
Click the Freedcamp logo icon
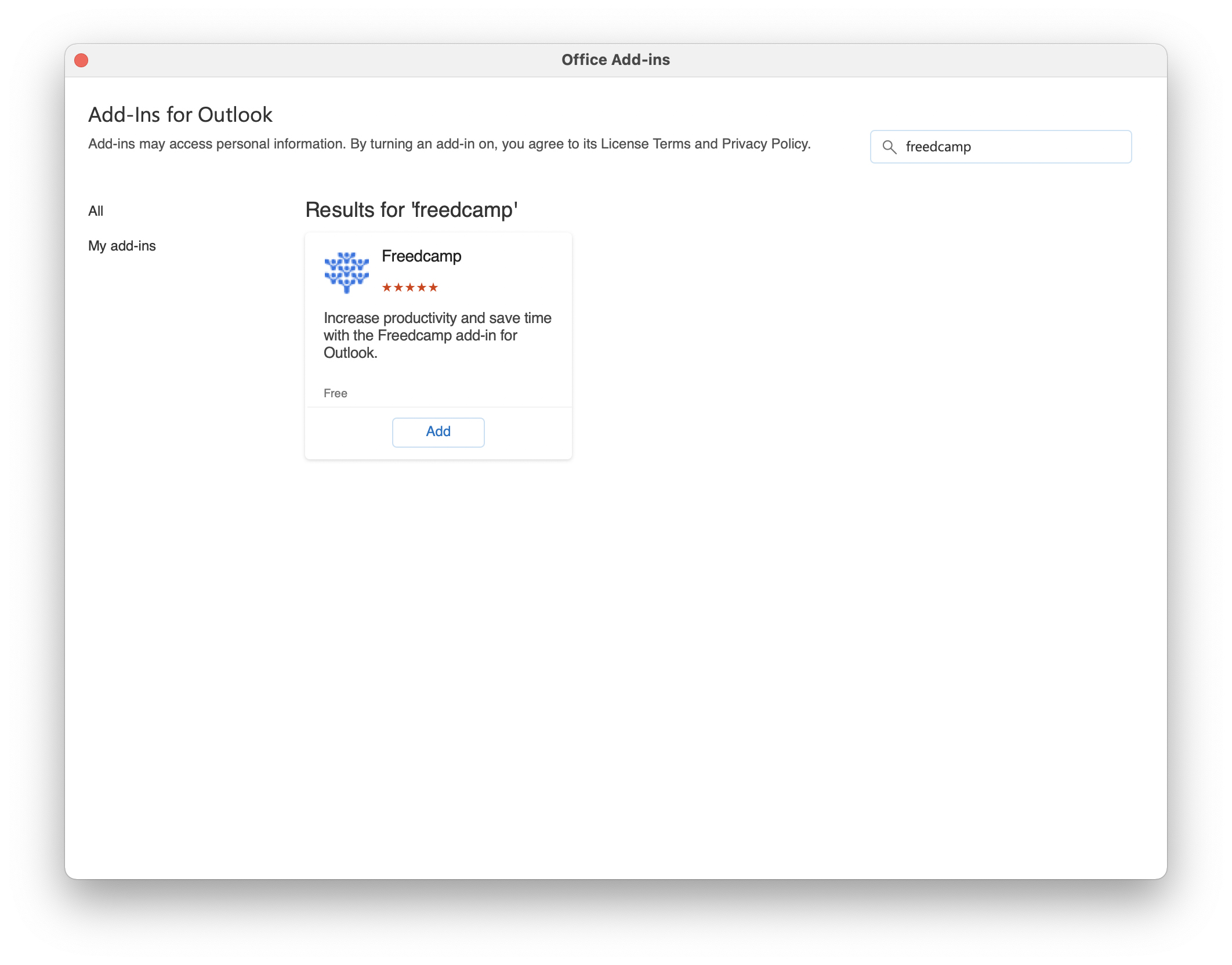tap(346, 272)
